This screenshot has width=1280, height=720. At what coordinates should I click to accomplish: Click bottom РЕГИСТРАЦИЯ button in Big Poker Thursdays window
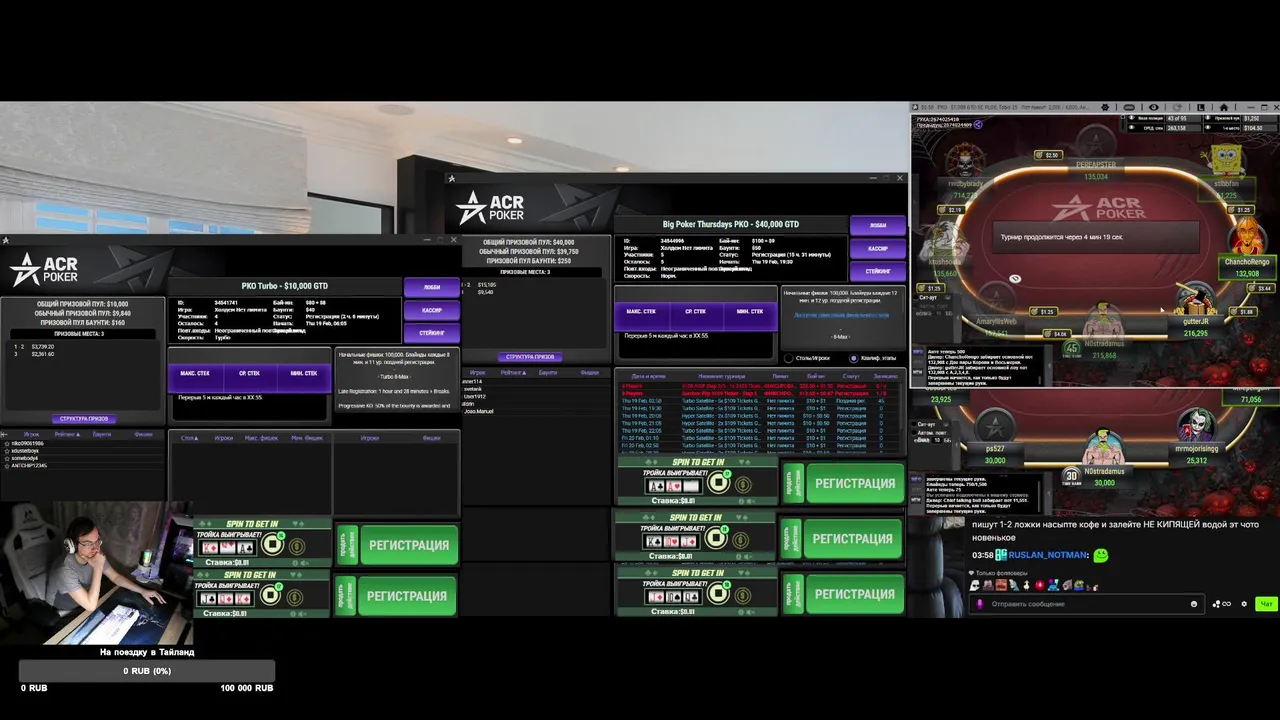(855, 594)
